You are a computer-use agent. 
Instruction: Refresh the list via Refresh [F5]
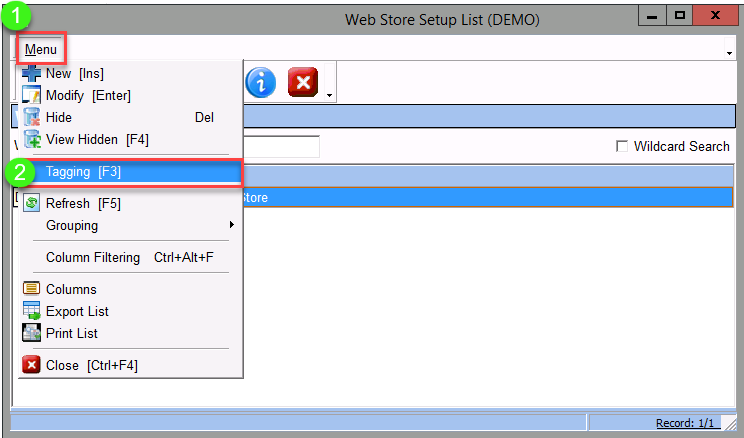click(x=82, y=203)
